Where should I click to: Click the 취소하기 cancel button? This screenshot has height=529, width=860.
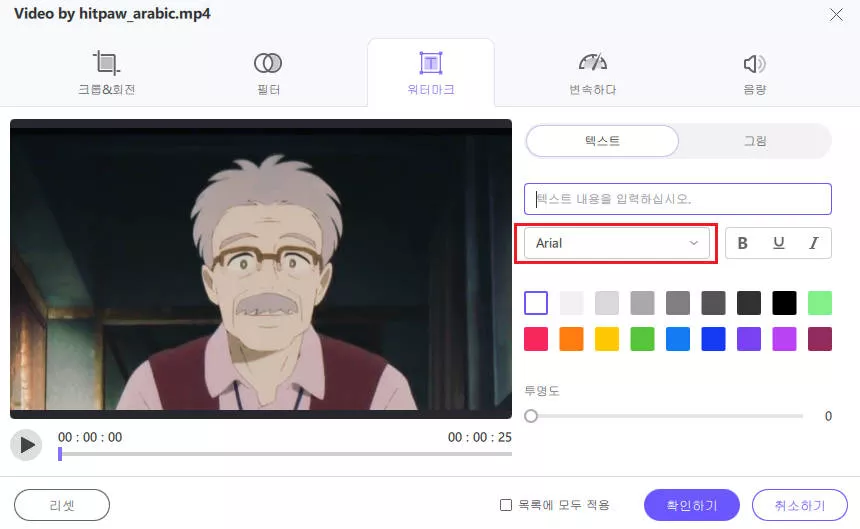800,505
